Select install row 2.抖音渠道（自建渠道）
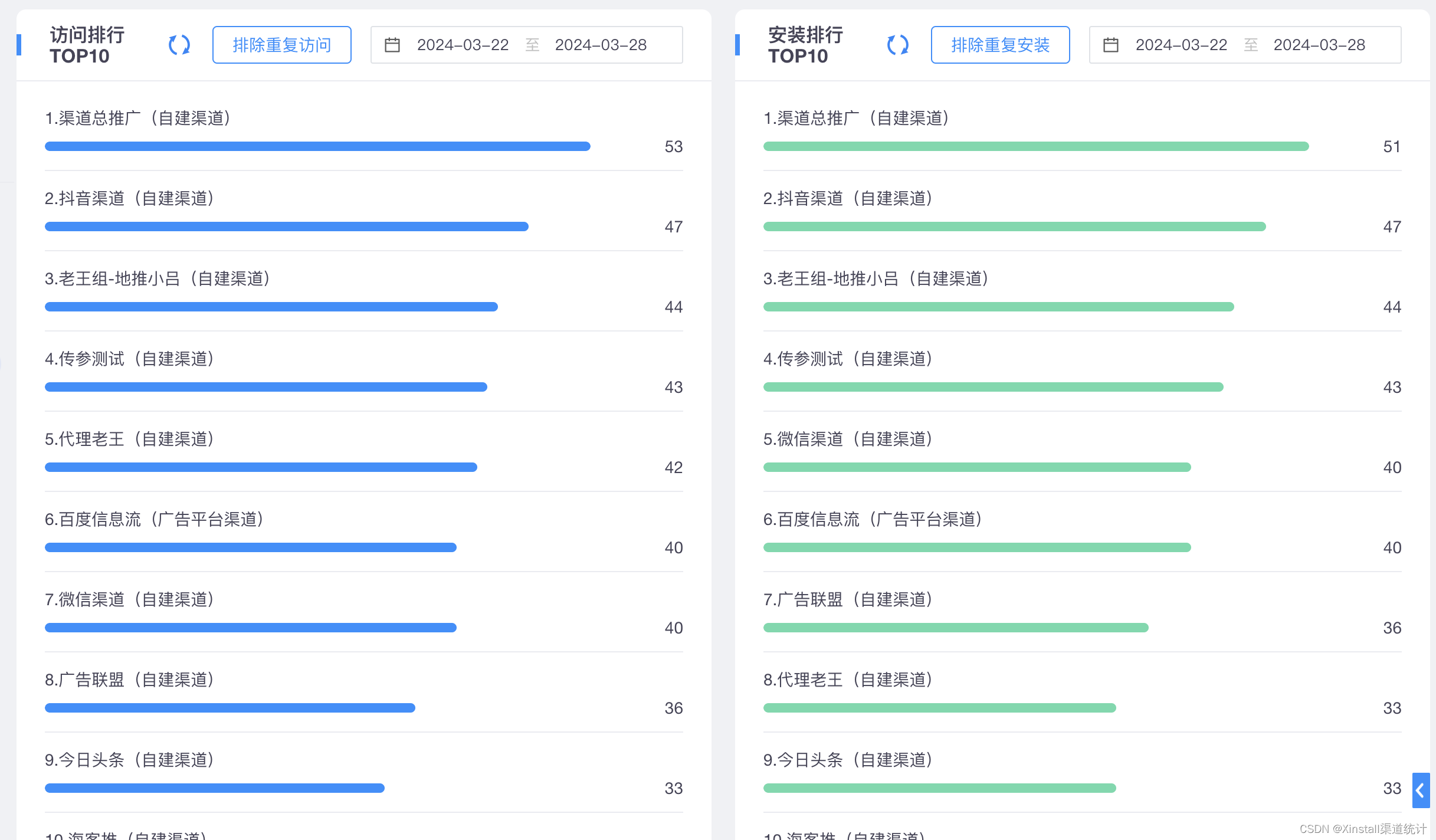Viewport: 1436px width, 840px height. pyautogui.click(x=1083, y=211)
